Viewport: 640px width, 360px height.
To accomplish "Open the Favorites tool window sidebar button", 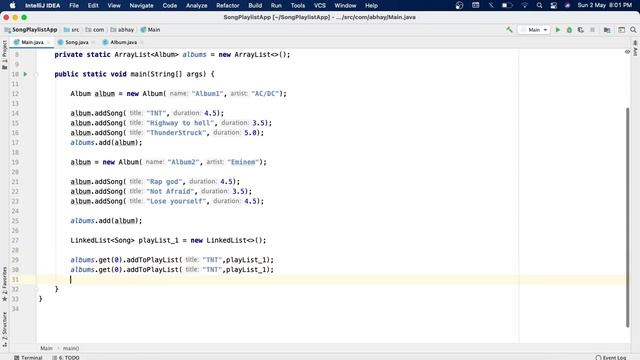I will click(x=4, y=284).
